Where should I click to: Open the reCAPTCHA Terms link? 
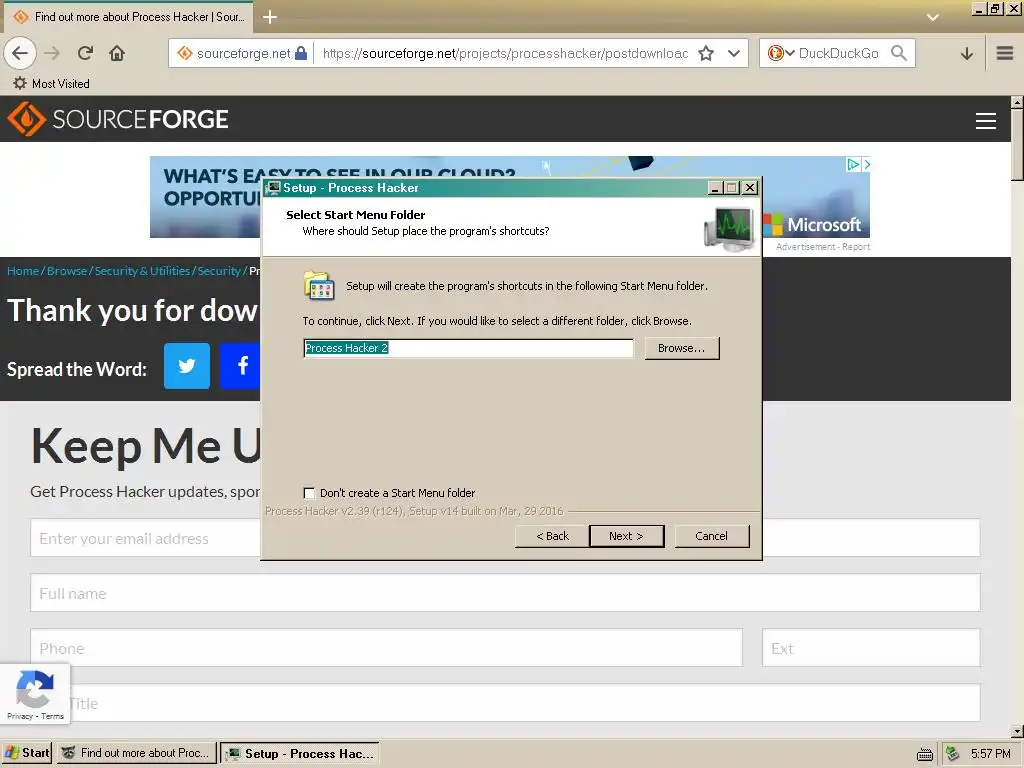pos(52,716)
